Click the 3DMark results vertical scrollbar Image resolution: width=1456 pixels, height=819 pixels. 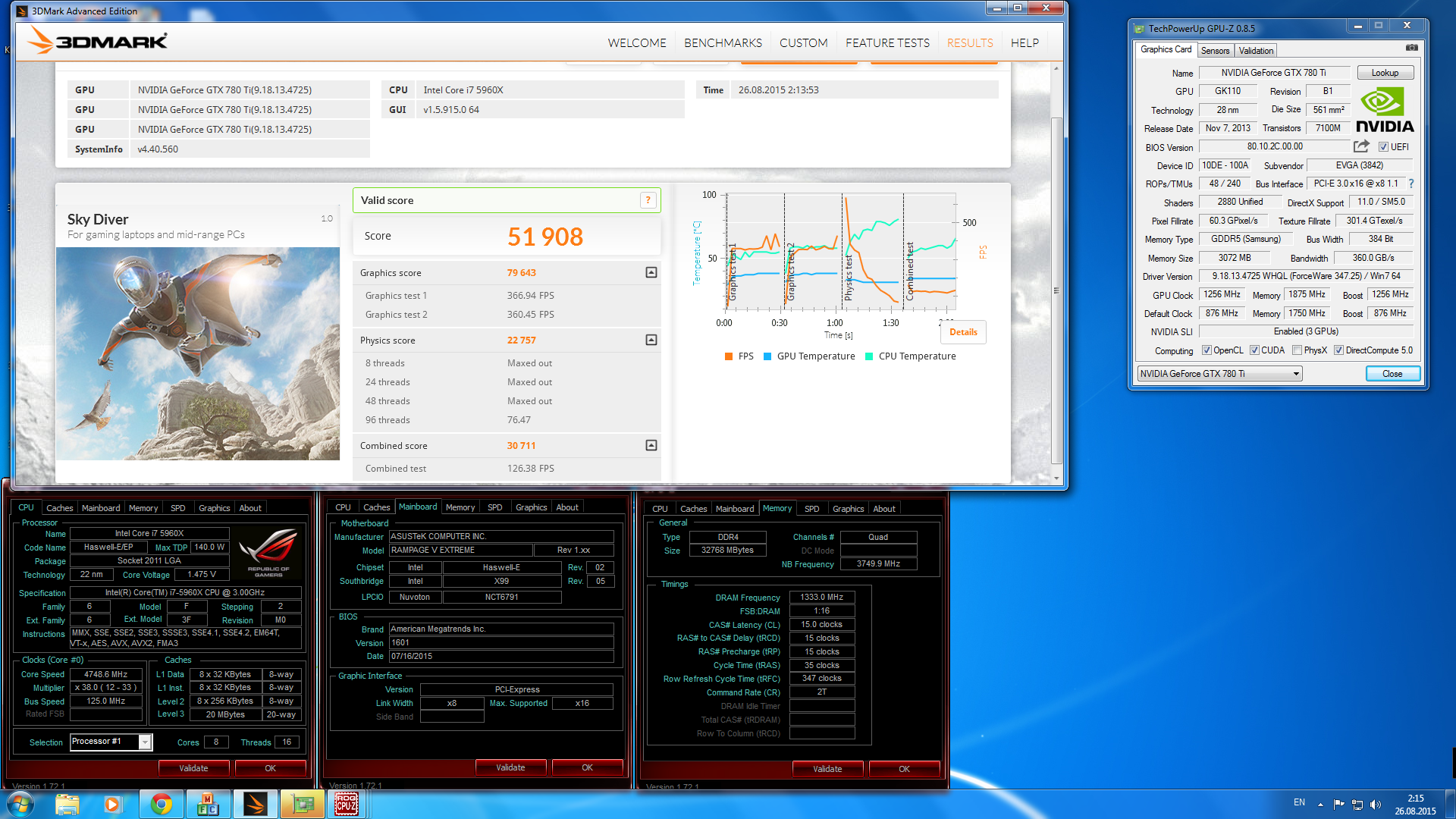click(1056, 290)
